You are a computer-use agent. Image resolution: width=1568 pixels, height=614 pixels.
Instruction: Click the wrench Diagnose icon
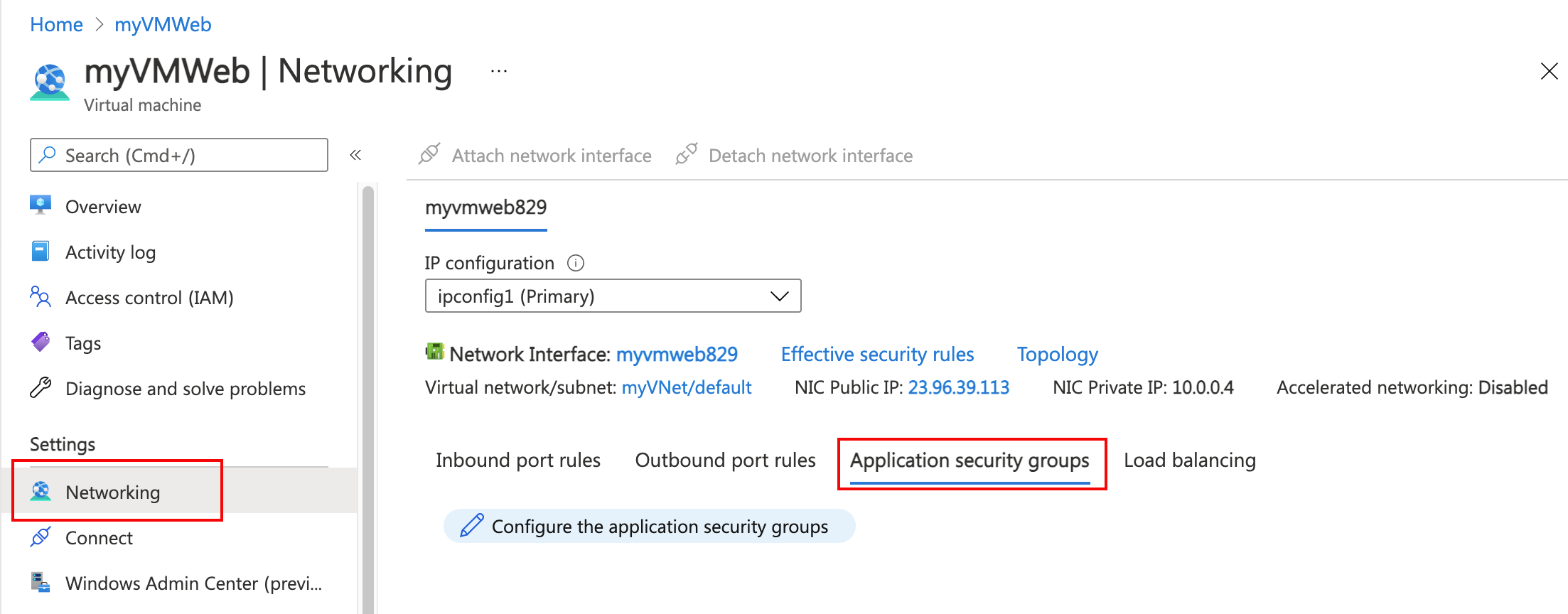point(41,387)
